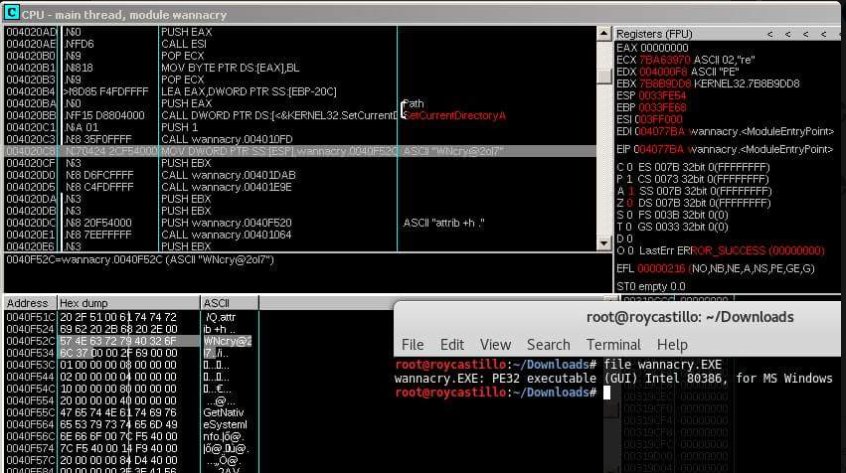Image resolution: width=846 pixels, height=473 pixels.
Task: Click the Hex dump column header
Action: pyautogui.click(x=128, y=303)
